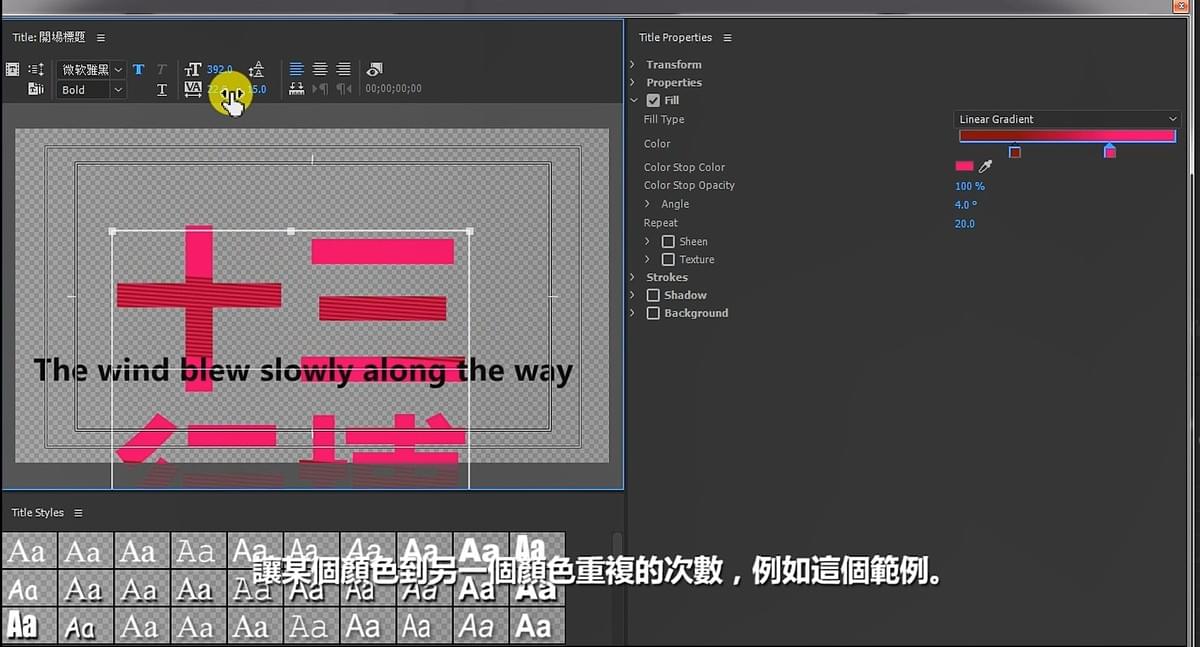Click the Color Stop Color swatch
The width and height of the screenshot is (1200, 647).
pyautogui.click(x=965, y=167)
